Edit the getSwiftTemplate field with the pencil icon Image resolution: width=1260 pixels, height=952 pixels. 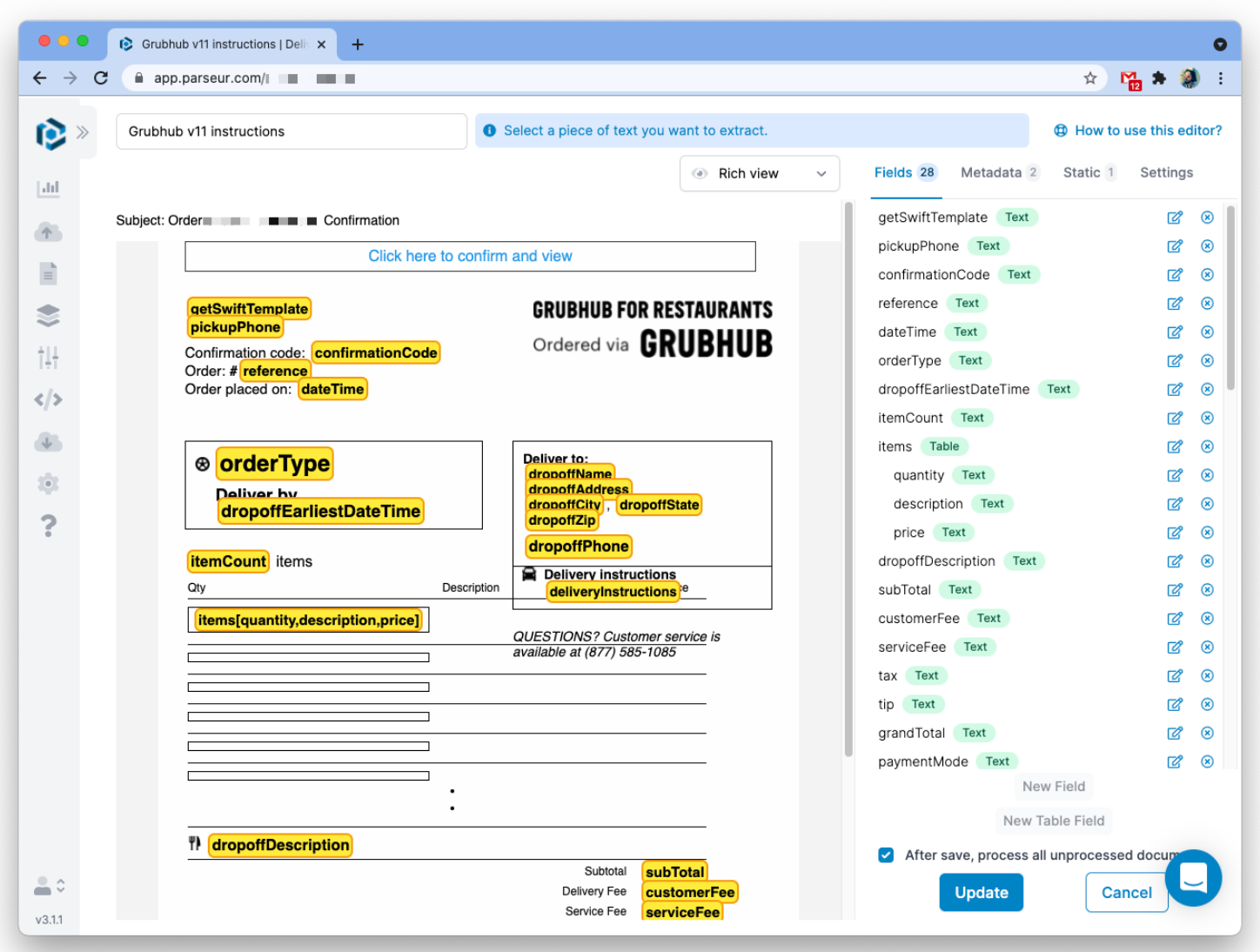[x=1175, y=217]
